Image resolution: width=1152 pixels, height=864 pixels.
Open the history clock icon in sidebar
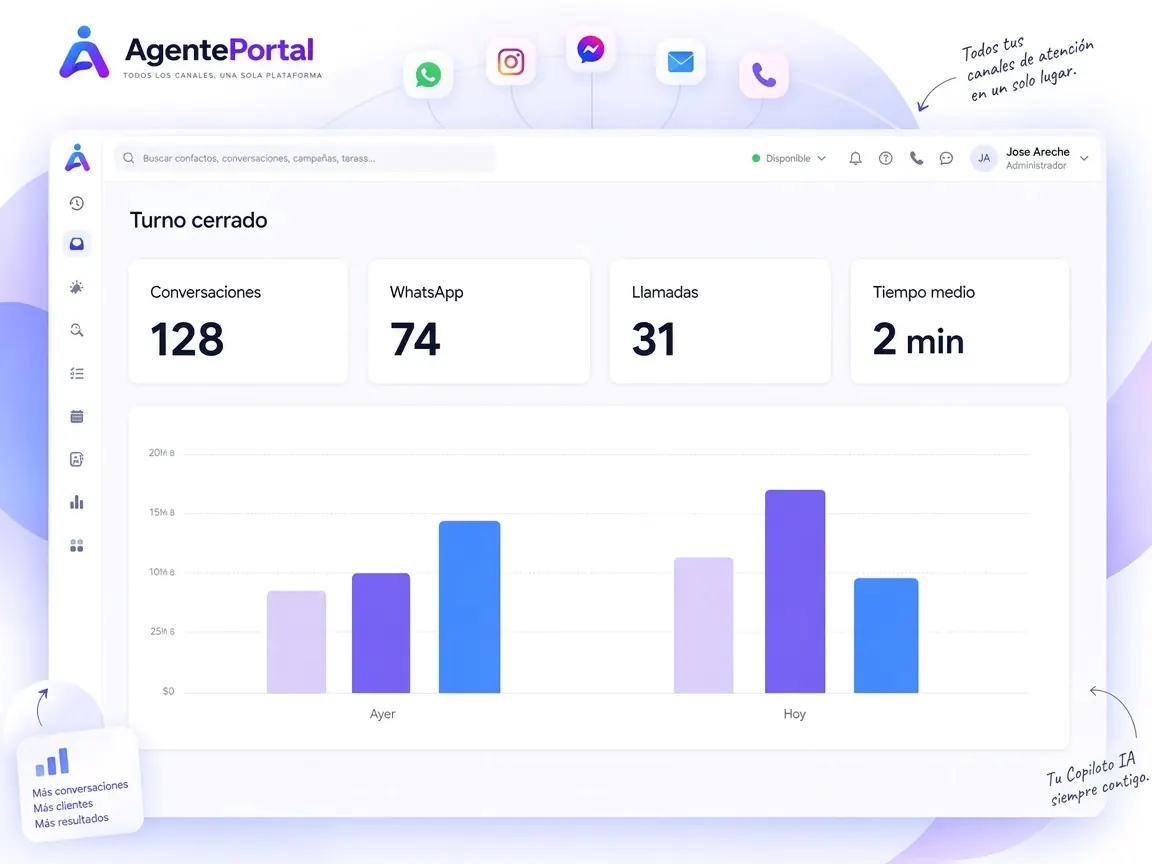[76, 204]
